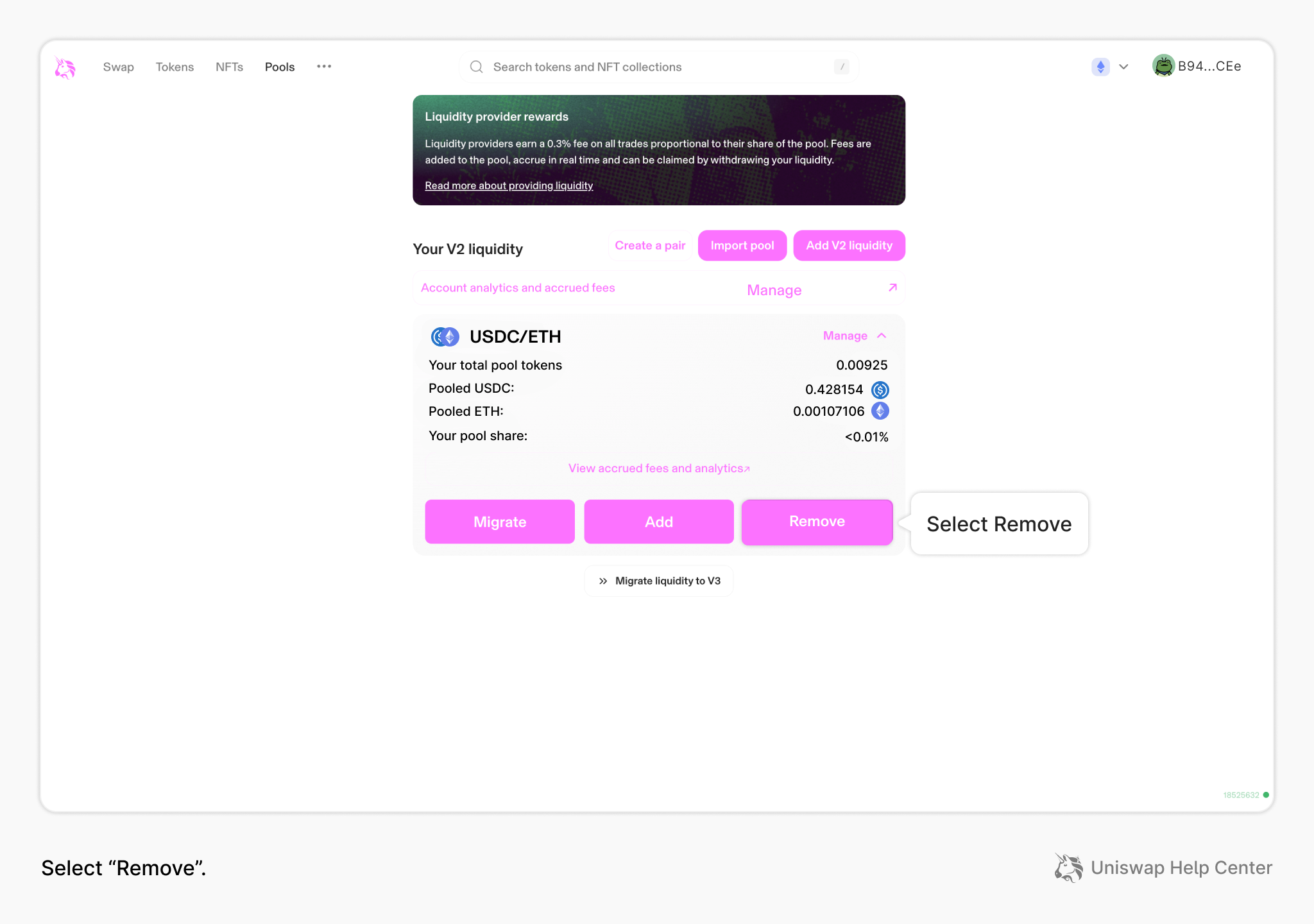
Task: Click 'Liquidity provider rewards' heading
Action: [497, 117]
